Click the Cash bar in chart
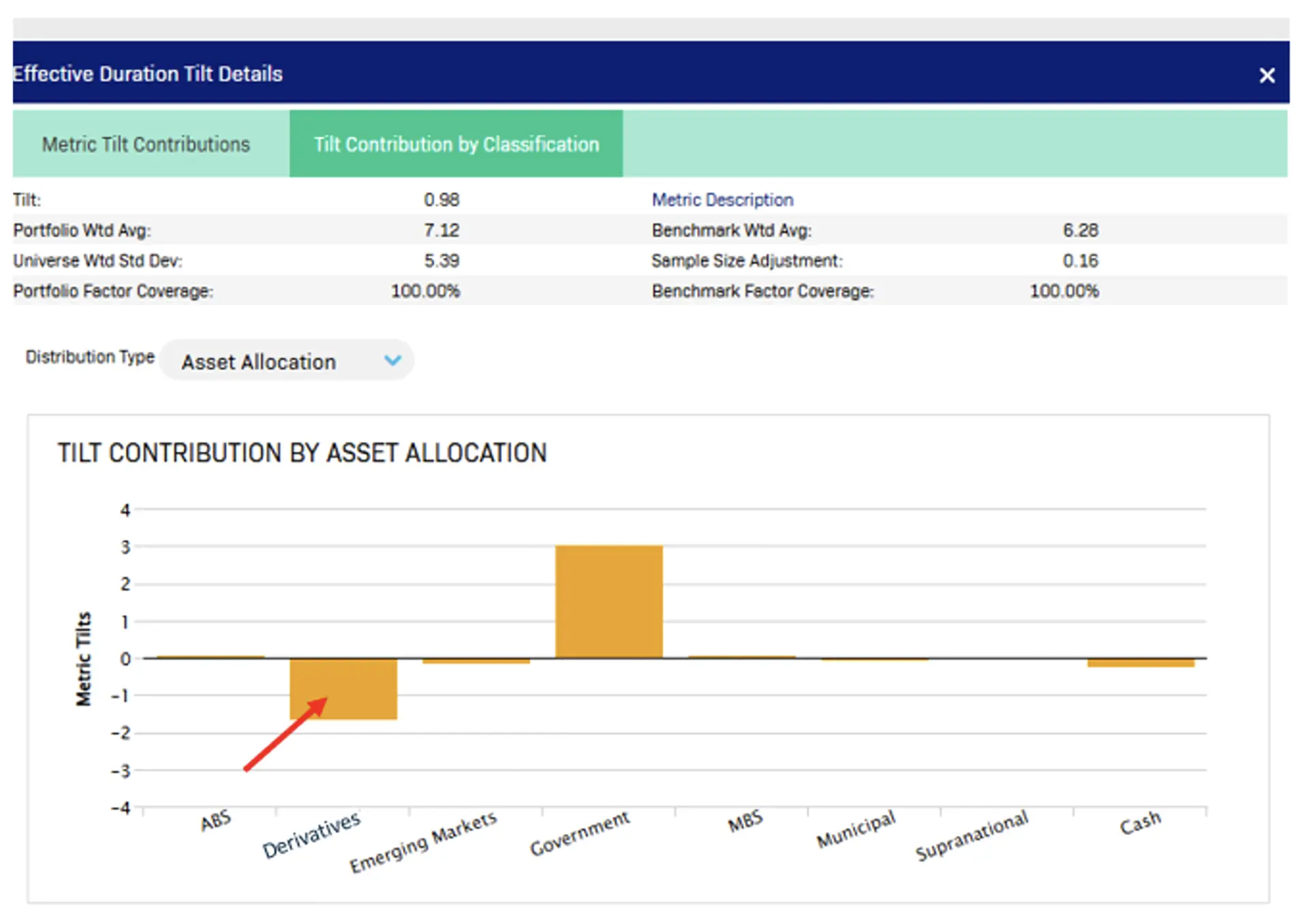 pos(1140,663)
